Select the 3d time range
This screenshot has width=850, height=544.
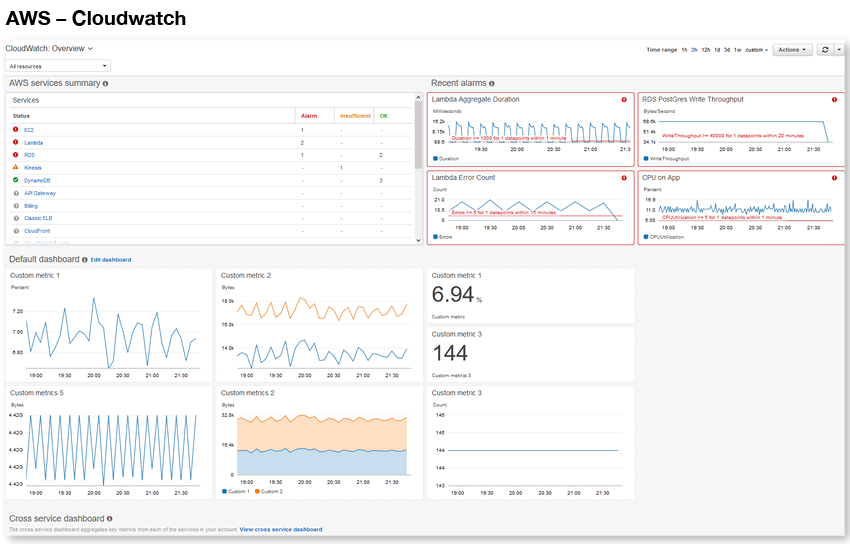tap(727, 50)
